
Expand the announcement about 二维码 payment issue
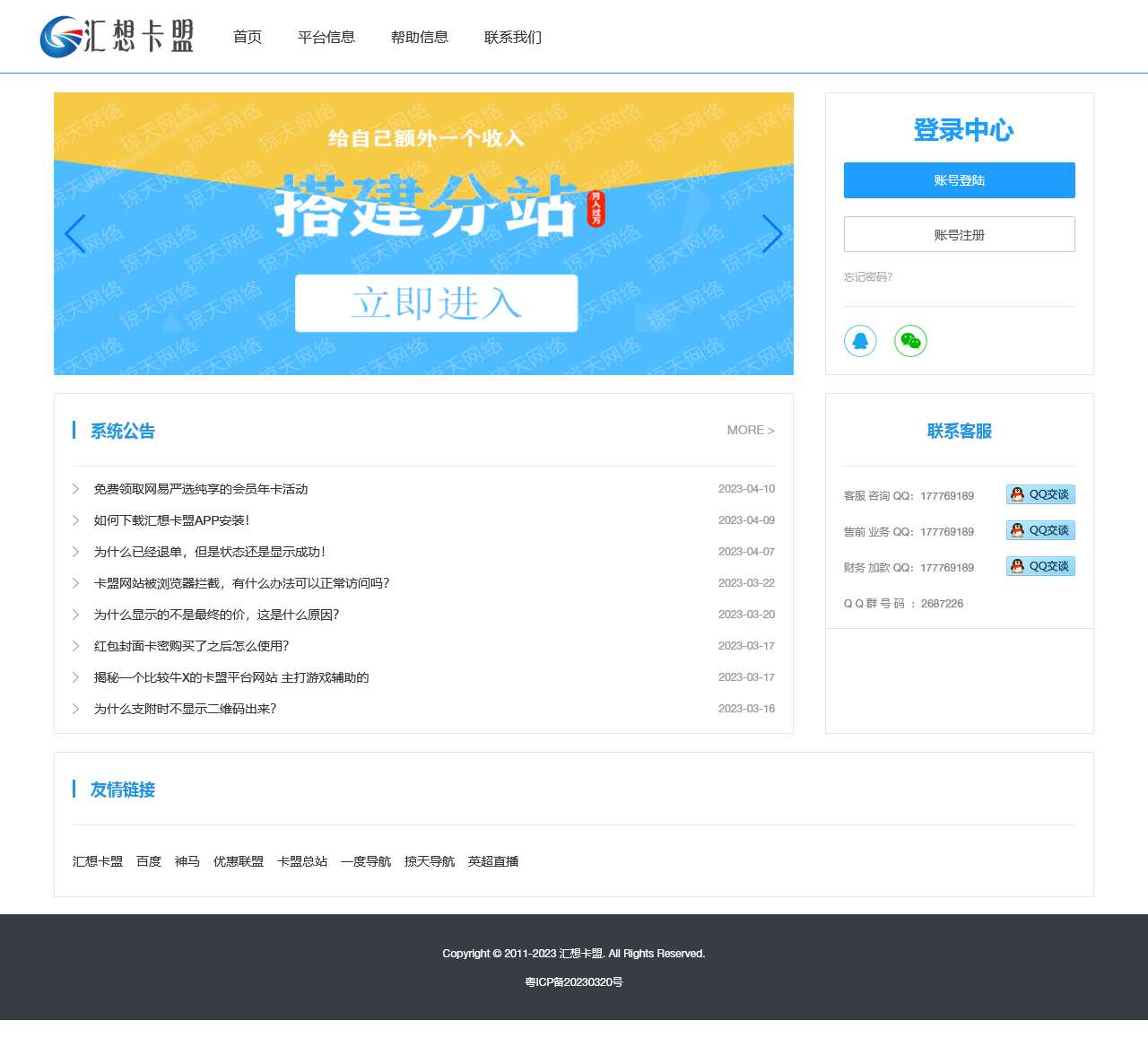(x=184, y=709)
